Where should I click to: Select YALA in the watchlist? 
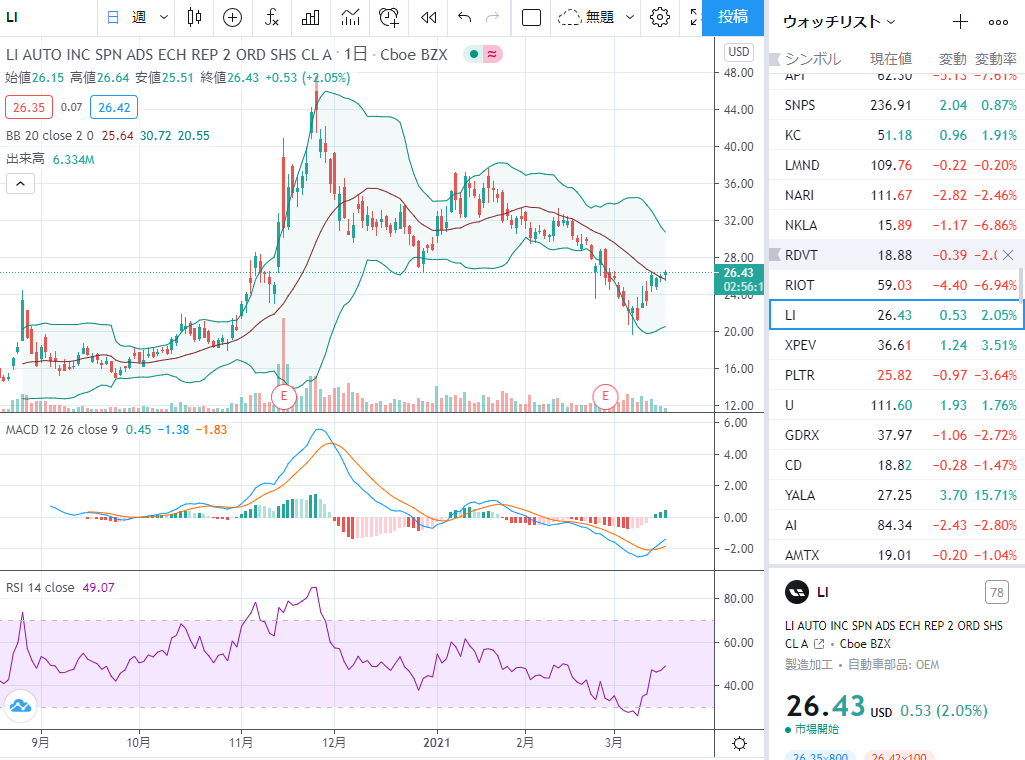[x=894, y=495]
